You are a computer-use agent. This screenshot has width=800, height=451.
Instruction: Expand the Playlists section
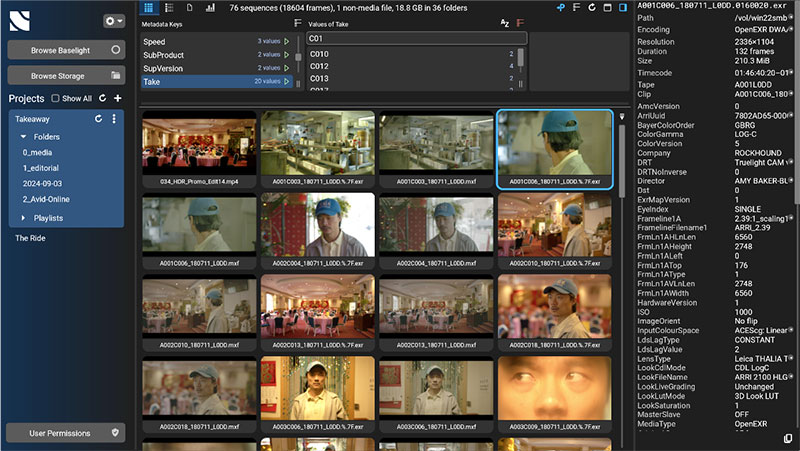point(24,217)
